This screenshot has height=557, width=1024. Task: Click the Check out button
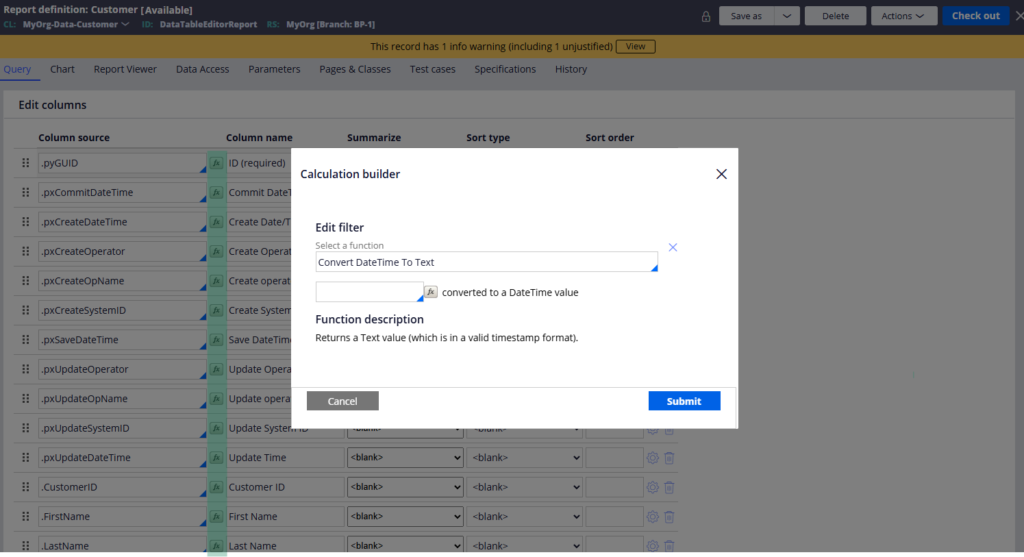tap(976, 16)
